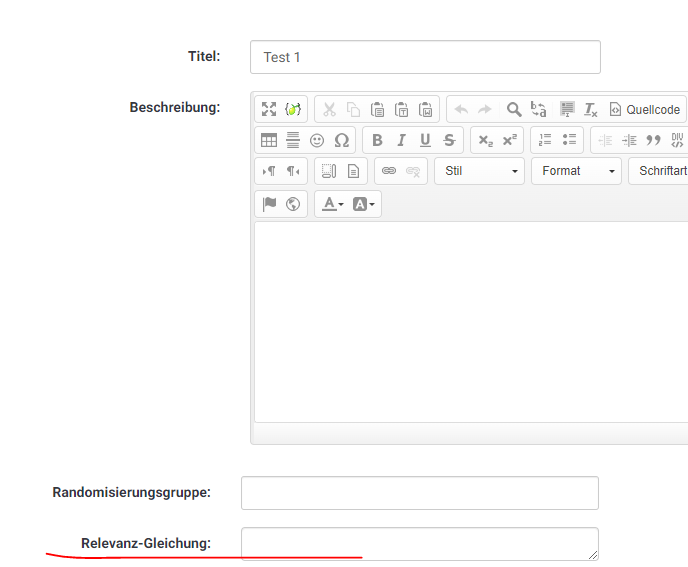
Task: Toggle strikethrough formatting
Action: coord(449,140)
